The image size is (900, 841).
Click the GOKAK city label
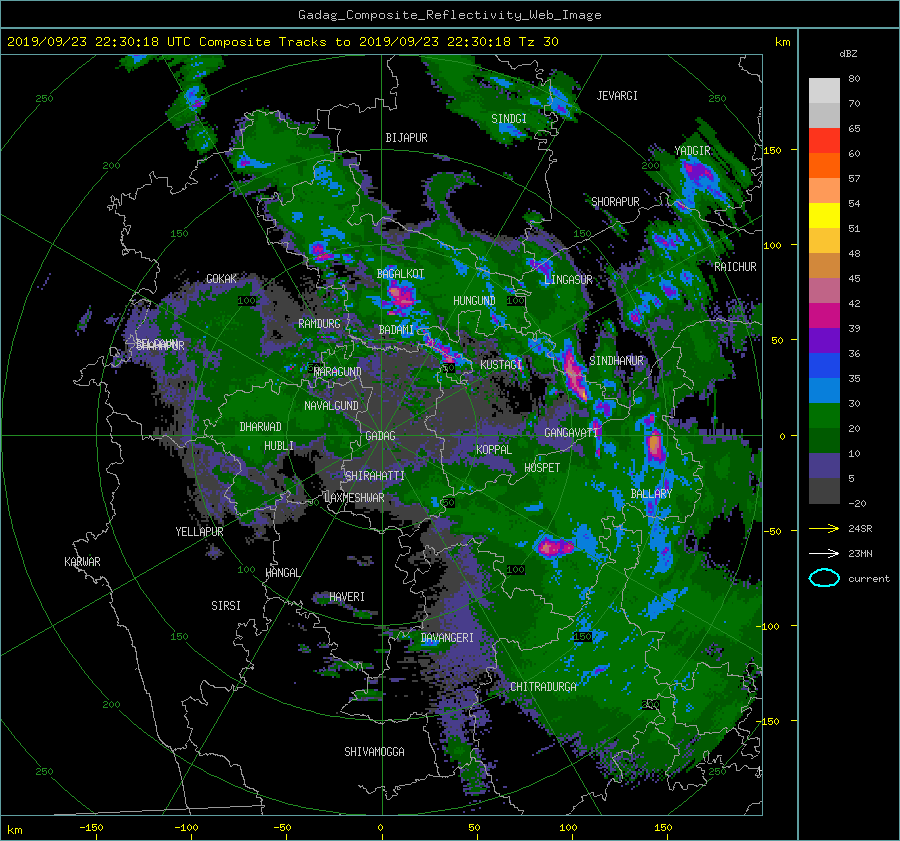point(222,278)
